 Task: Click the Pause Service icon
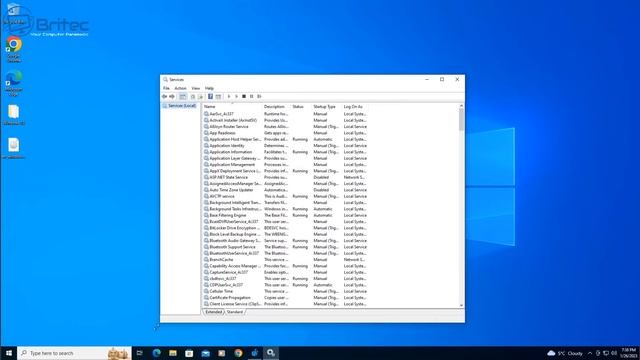251,97
